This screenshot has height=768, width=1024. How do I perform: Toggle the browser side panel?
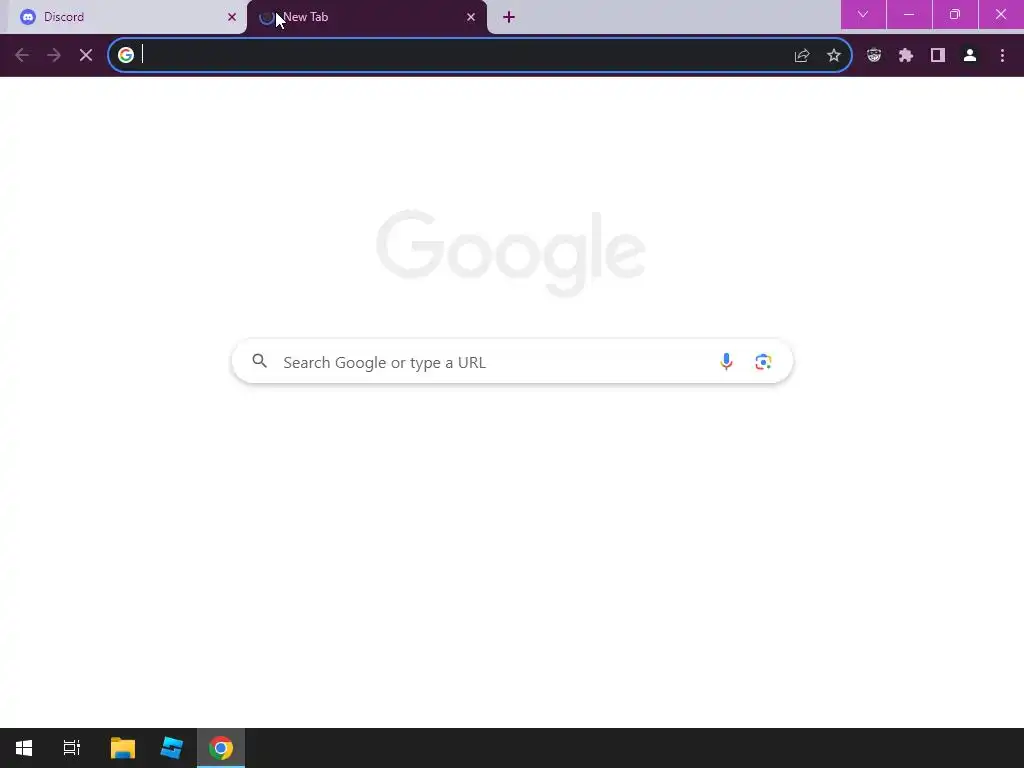click(x=938, y=56)
